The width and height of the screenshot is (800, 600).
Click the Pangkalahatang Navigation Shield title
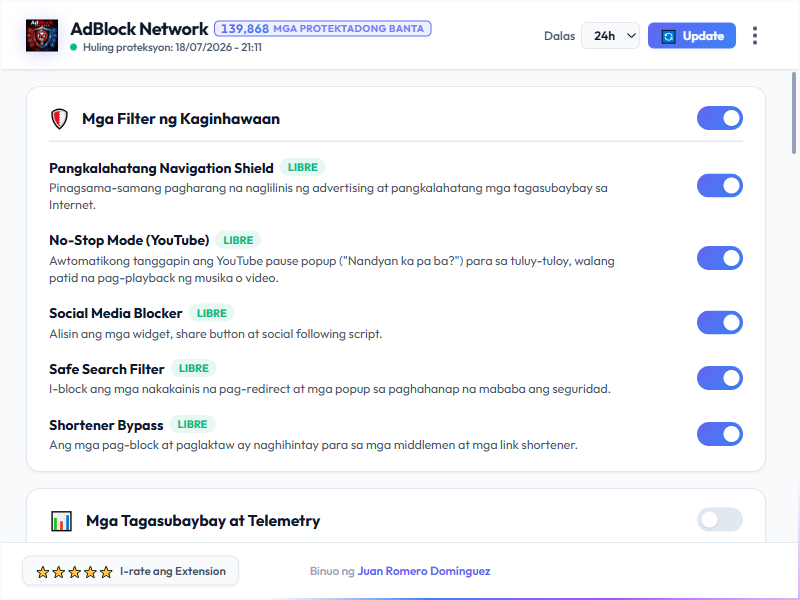point(161,168)
